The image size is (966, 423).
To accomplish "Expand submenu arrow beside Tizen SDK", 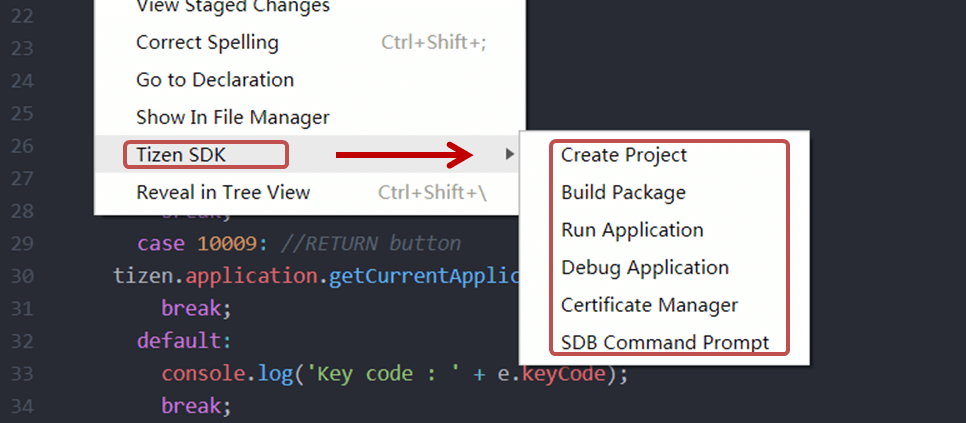I will 509,155.
